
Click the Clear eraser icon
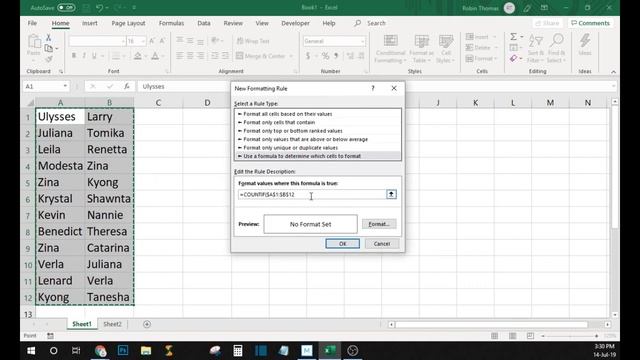pyautogui.click(x=513, y=59)
